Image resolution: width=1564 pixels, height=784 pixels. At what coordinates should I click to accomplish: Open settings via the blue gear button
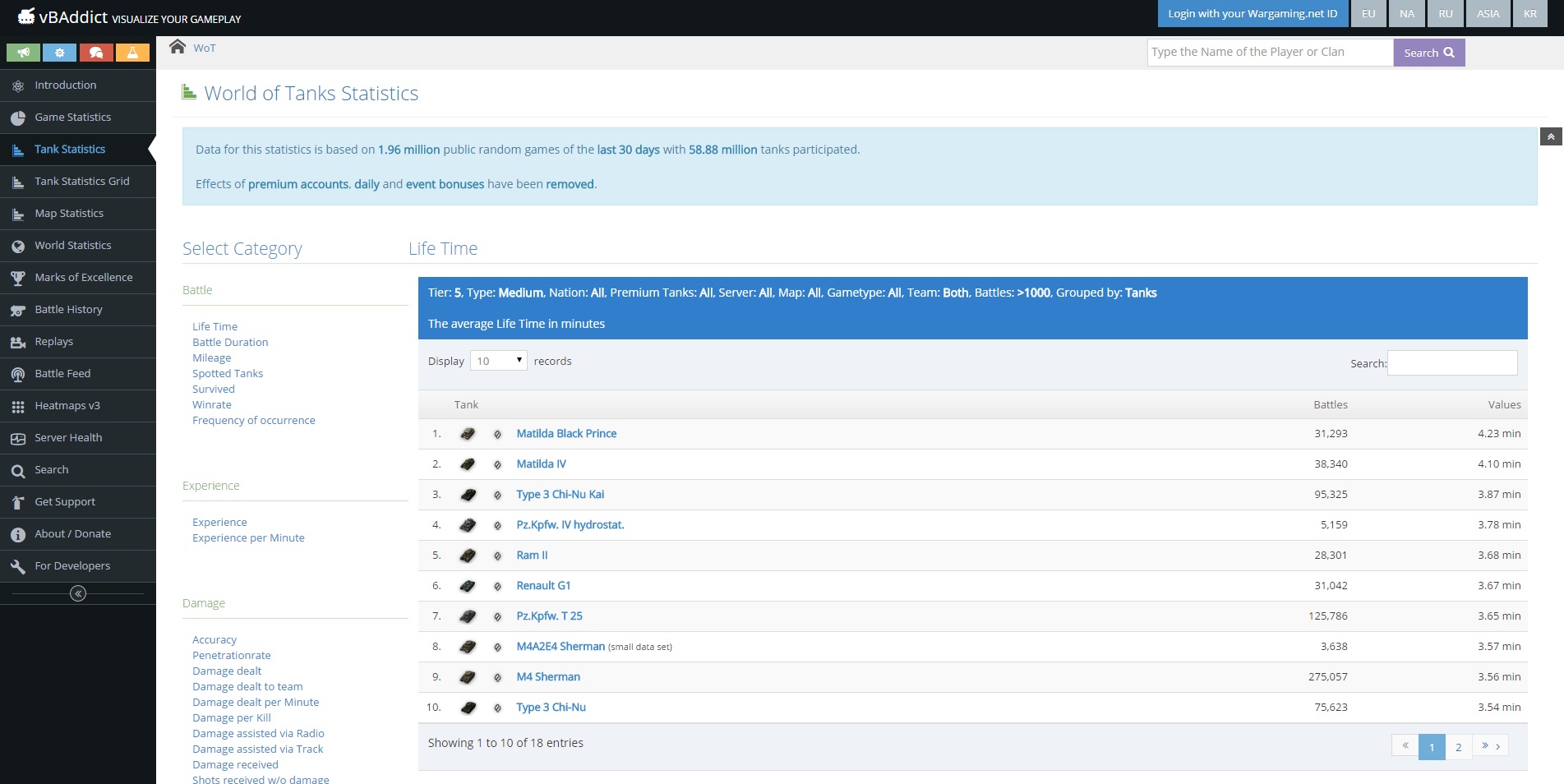59,53
